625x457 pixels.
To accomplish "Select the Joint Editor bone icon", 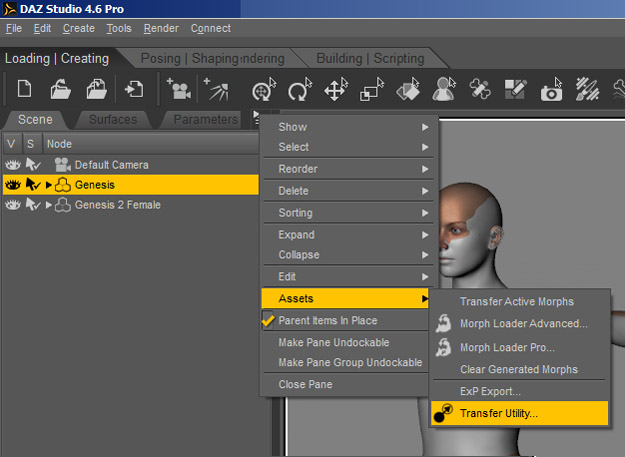I will (480, 89).
